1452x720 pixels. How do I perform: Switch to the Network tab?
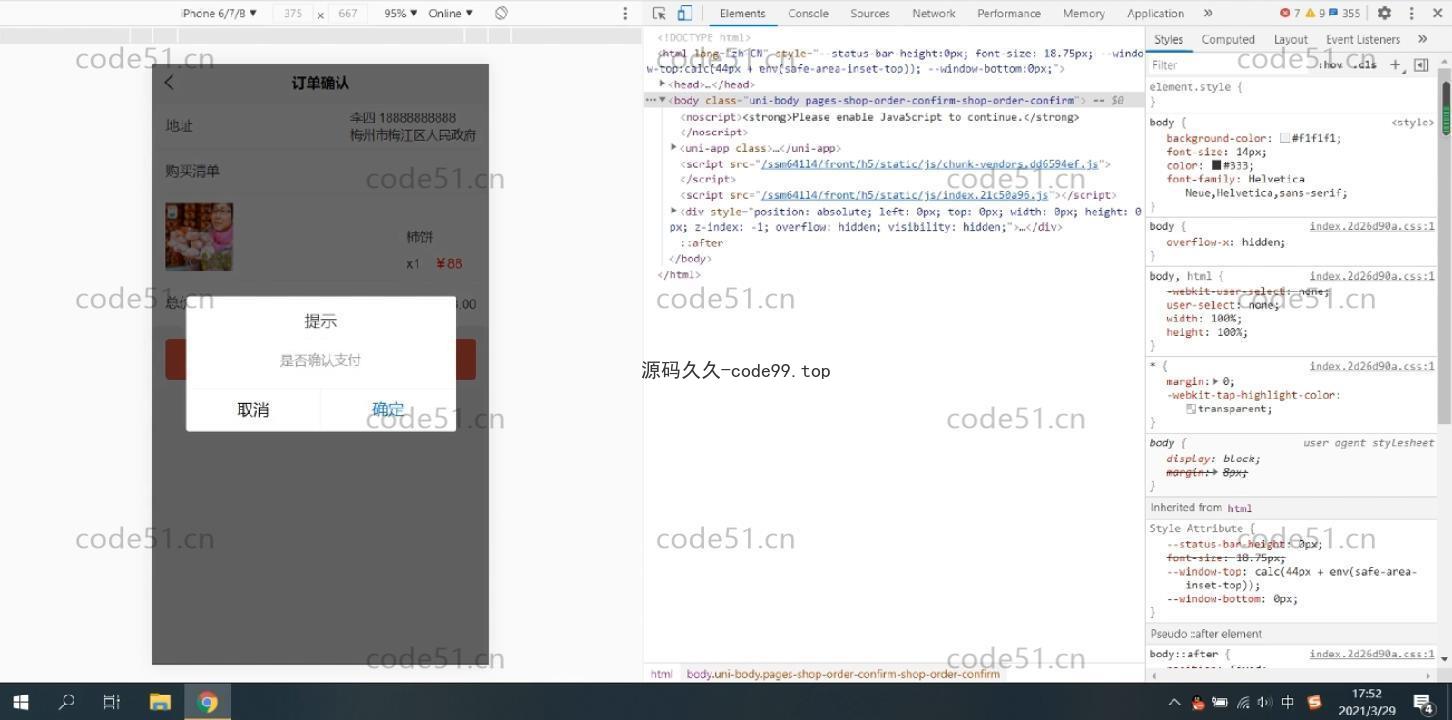(x=934, y=13)
